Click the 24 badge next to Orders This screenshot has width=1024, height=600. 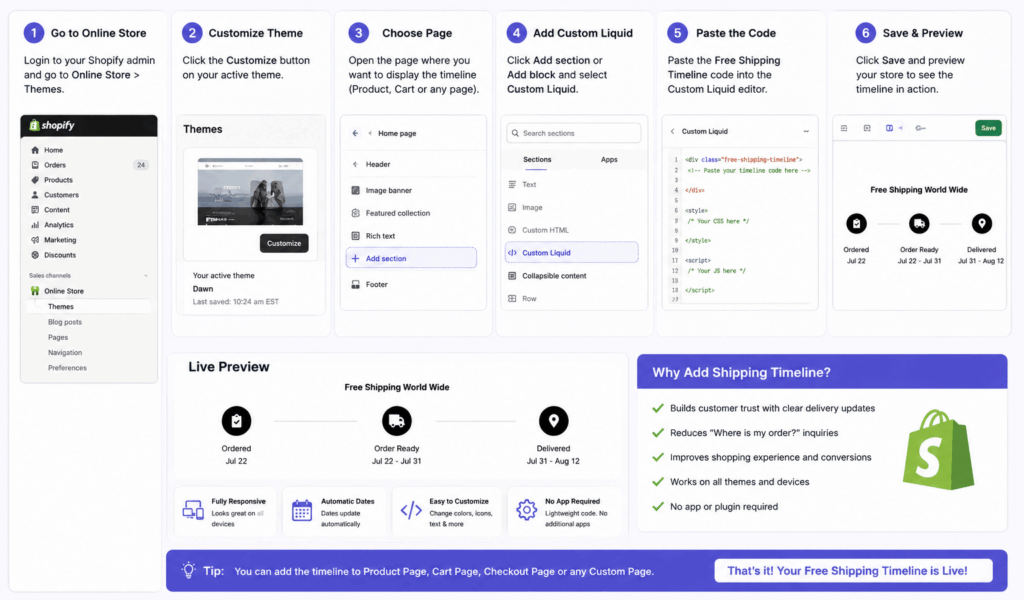click(140, 165)
